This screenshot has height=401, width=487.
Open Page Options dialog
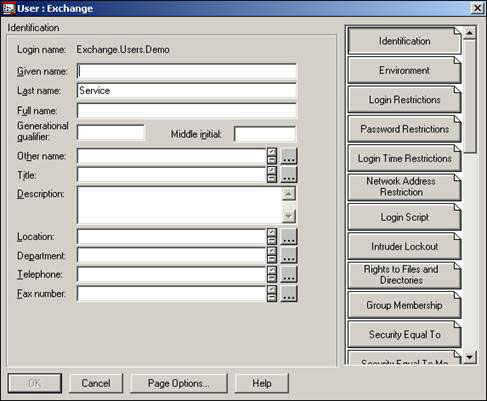pyautogui.click(x=179, y=383)
